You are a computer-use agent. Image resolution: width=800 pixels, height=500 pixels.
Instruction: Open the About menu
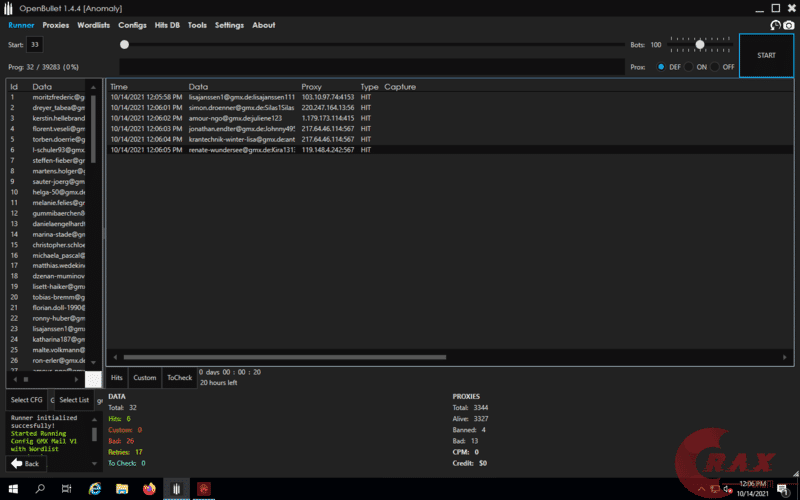(263, 25)
